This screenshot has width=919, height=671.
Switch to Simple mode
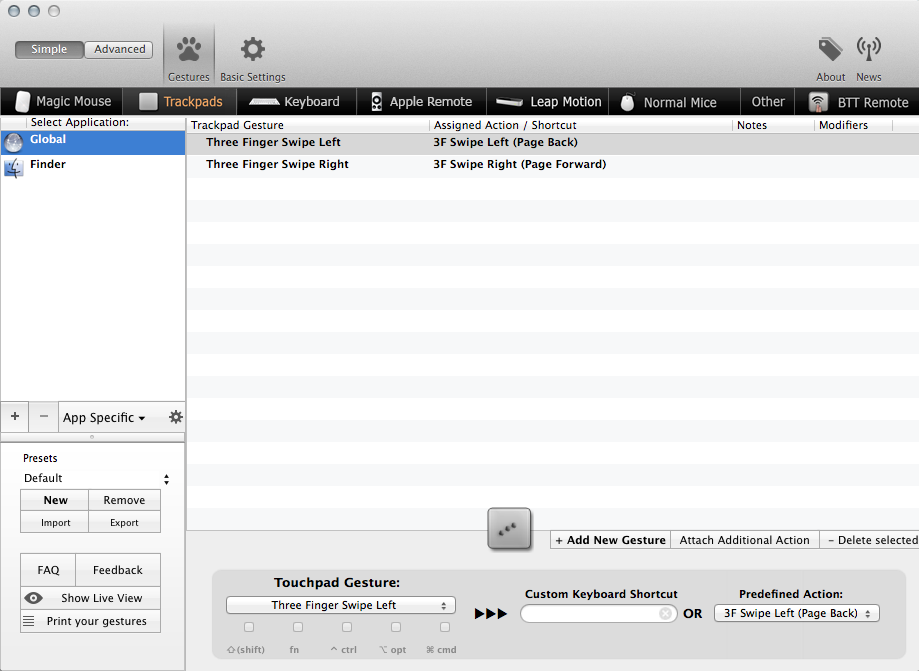point(50,49)
